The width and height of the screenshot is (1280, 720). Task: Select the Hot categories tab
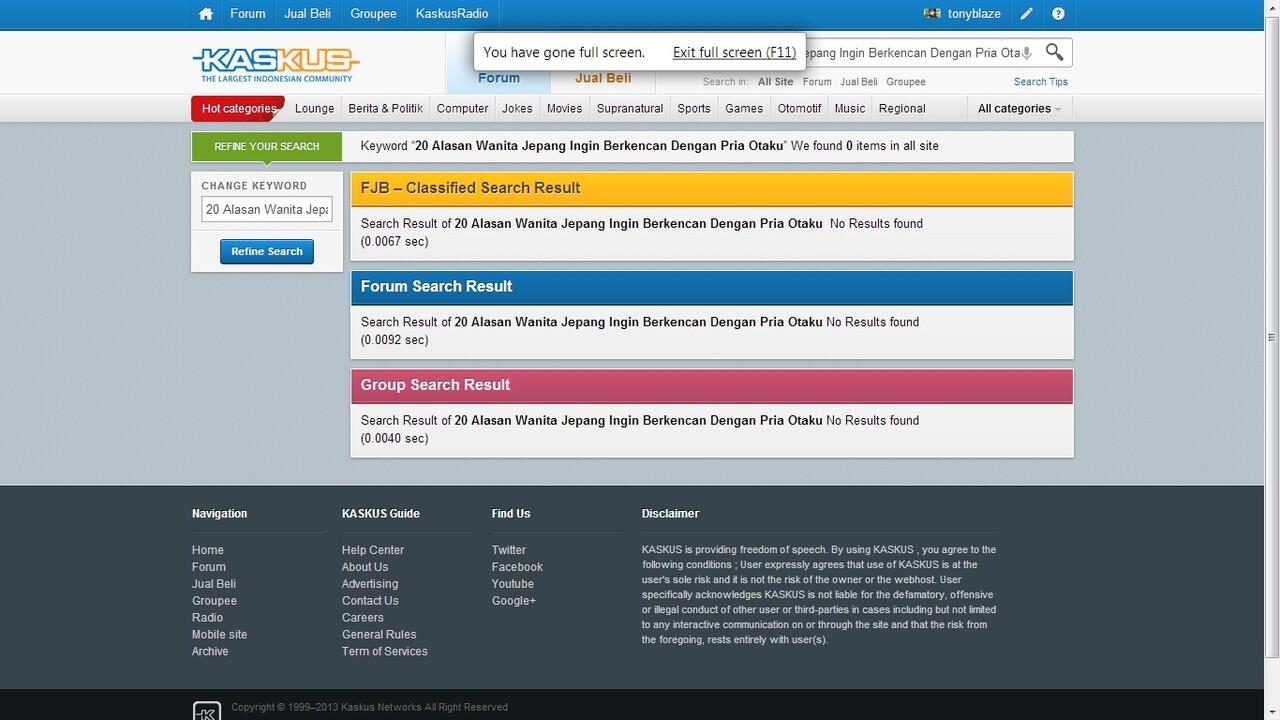[238, 108]
